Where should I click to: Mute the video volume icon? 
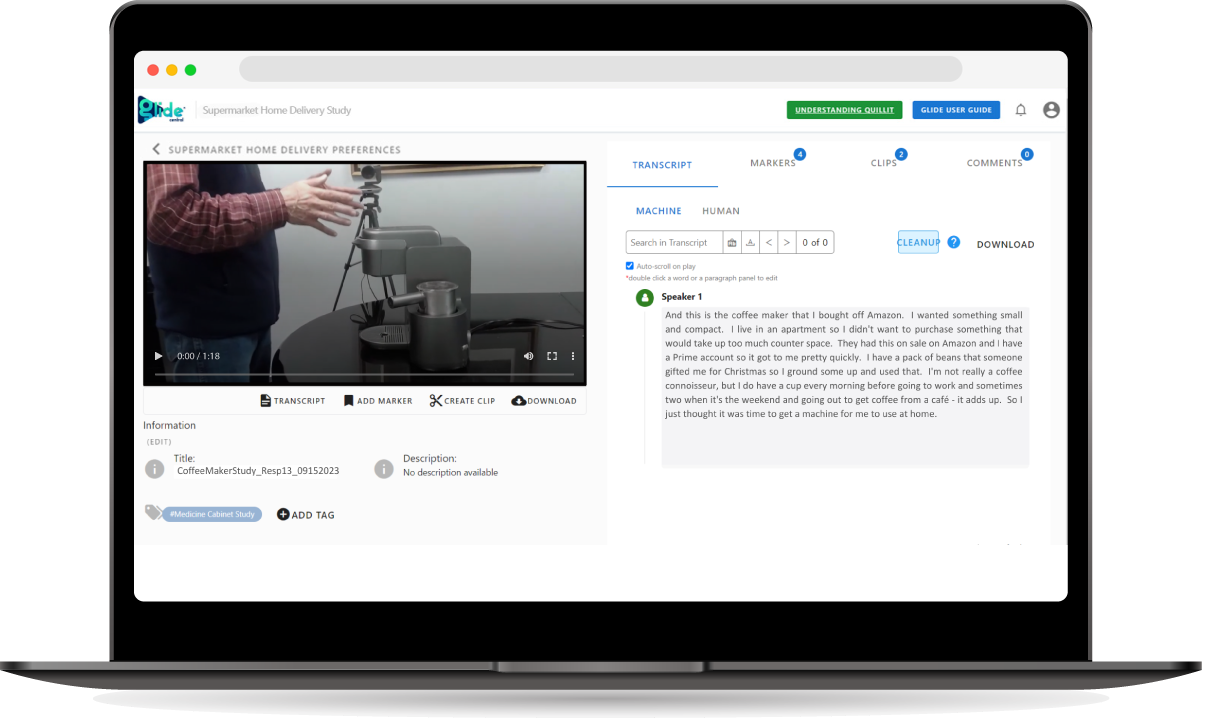click(528, 356)
